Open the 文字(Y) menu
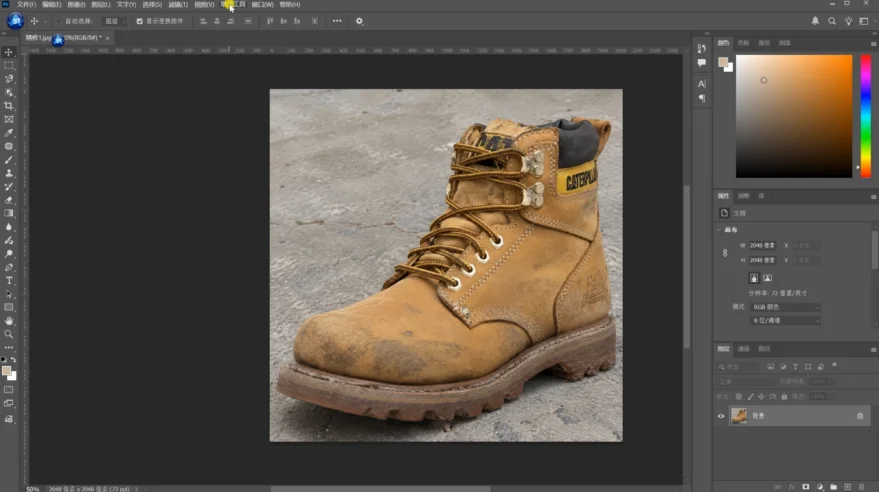Screen dimensions: 879x493 [x=126, y=4]
